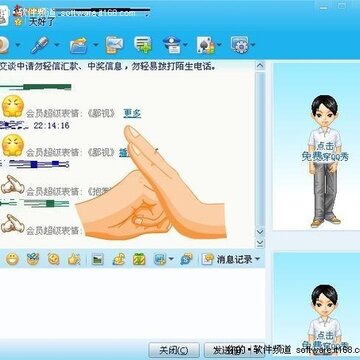Click the 22:14:16 message timestamp
This screenshot has width=360, height=360.
tap(52, 125)
